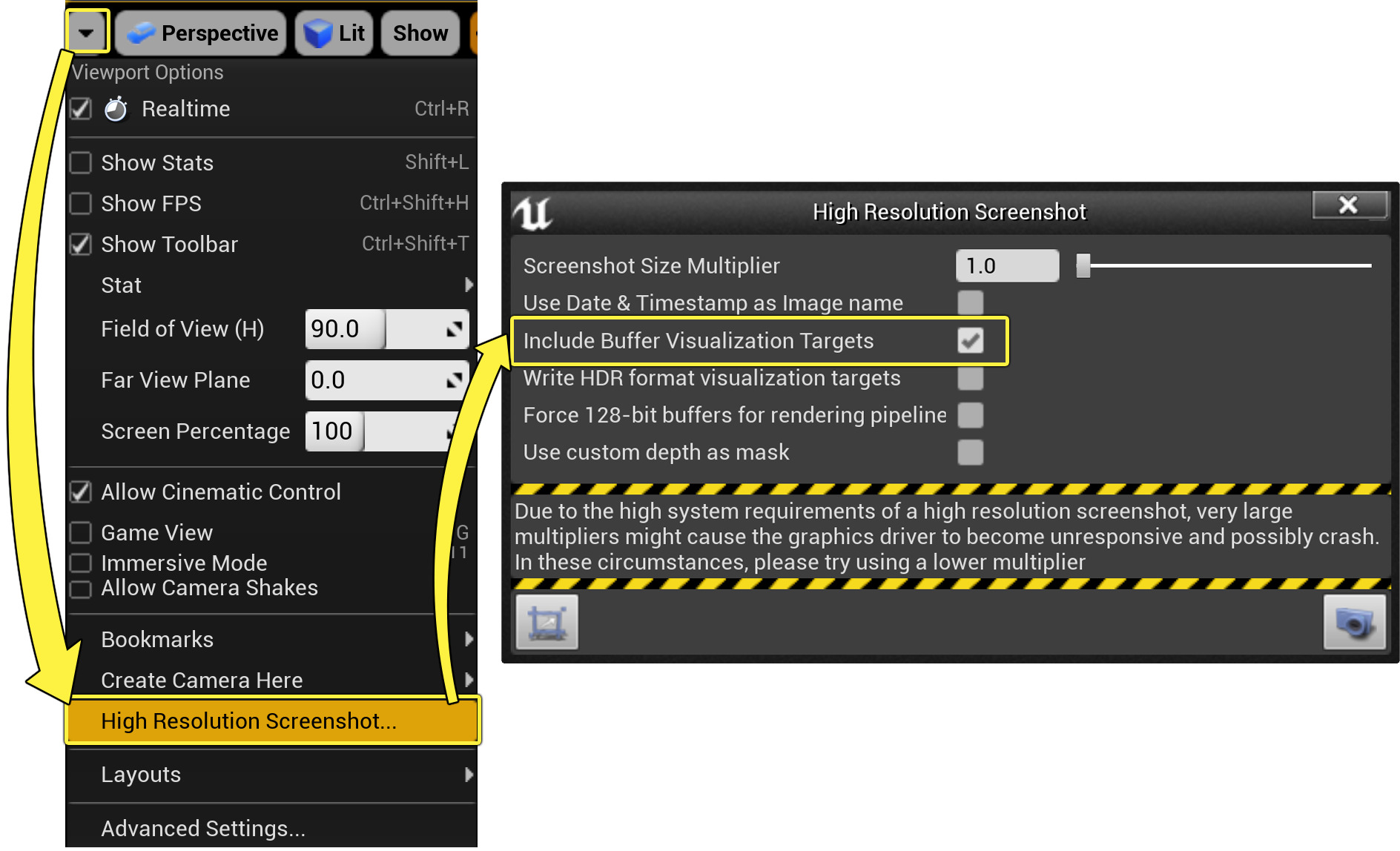
Task: Toggle Allow Cinematic Control checkbox
Action: [80, 491]
